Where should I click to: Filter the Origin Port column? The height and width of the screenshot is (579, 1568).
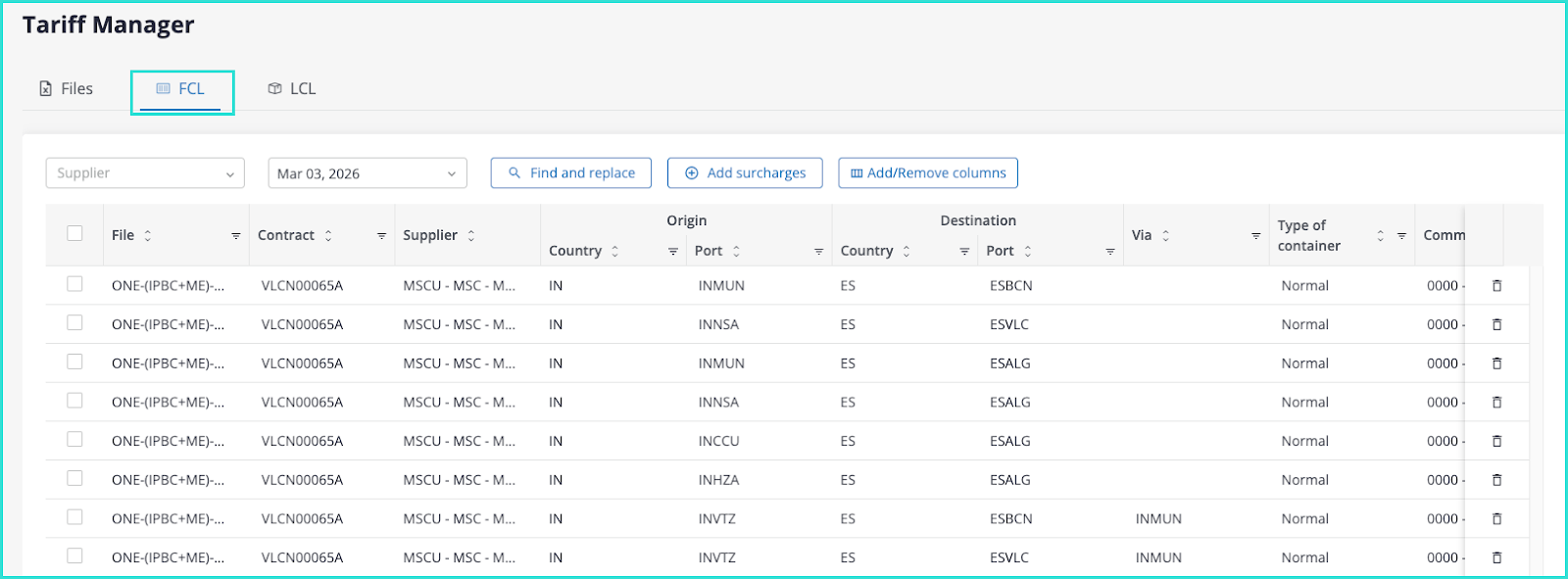point(818,252)
